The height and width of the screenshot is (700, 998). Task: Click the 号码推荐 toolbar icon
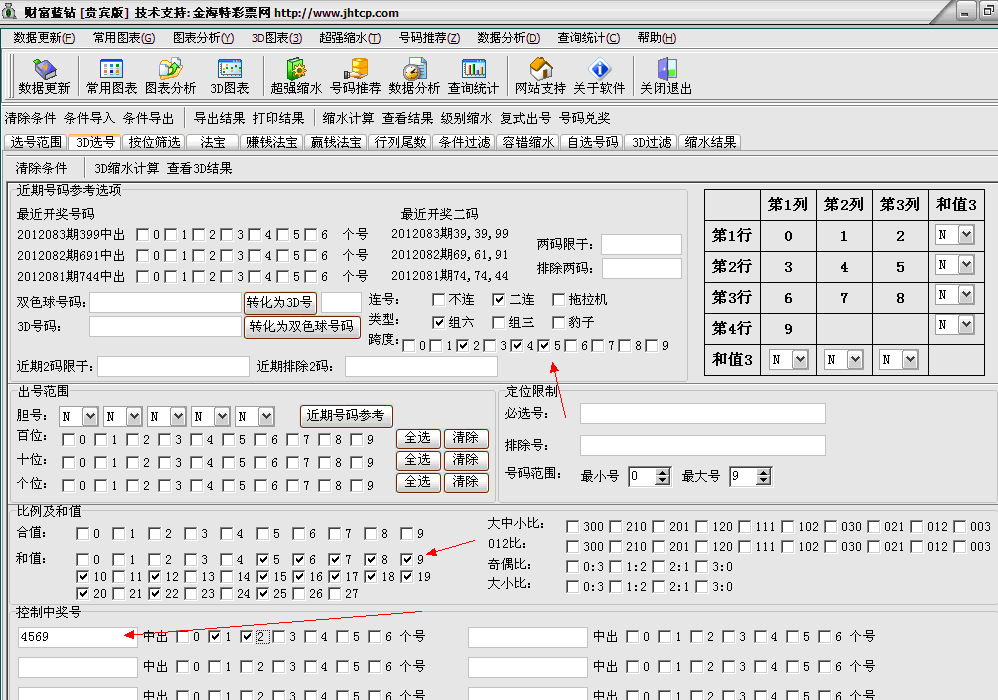pyautogui.click(x=355, y=76)
